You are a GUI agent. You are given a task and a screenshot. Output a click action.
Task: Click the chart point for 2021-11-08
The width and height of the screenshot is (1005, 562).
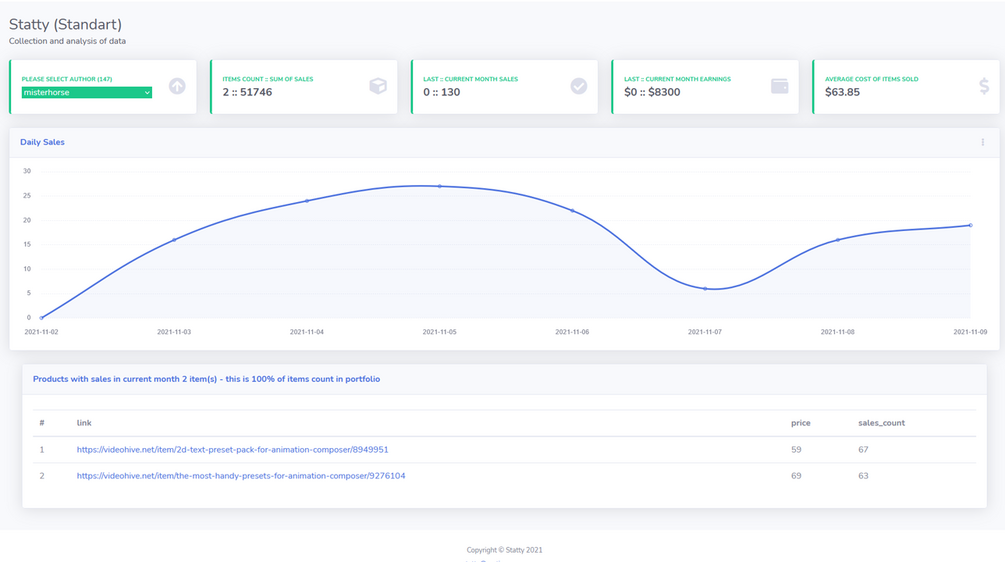[838, 240]
